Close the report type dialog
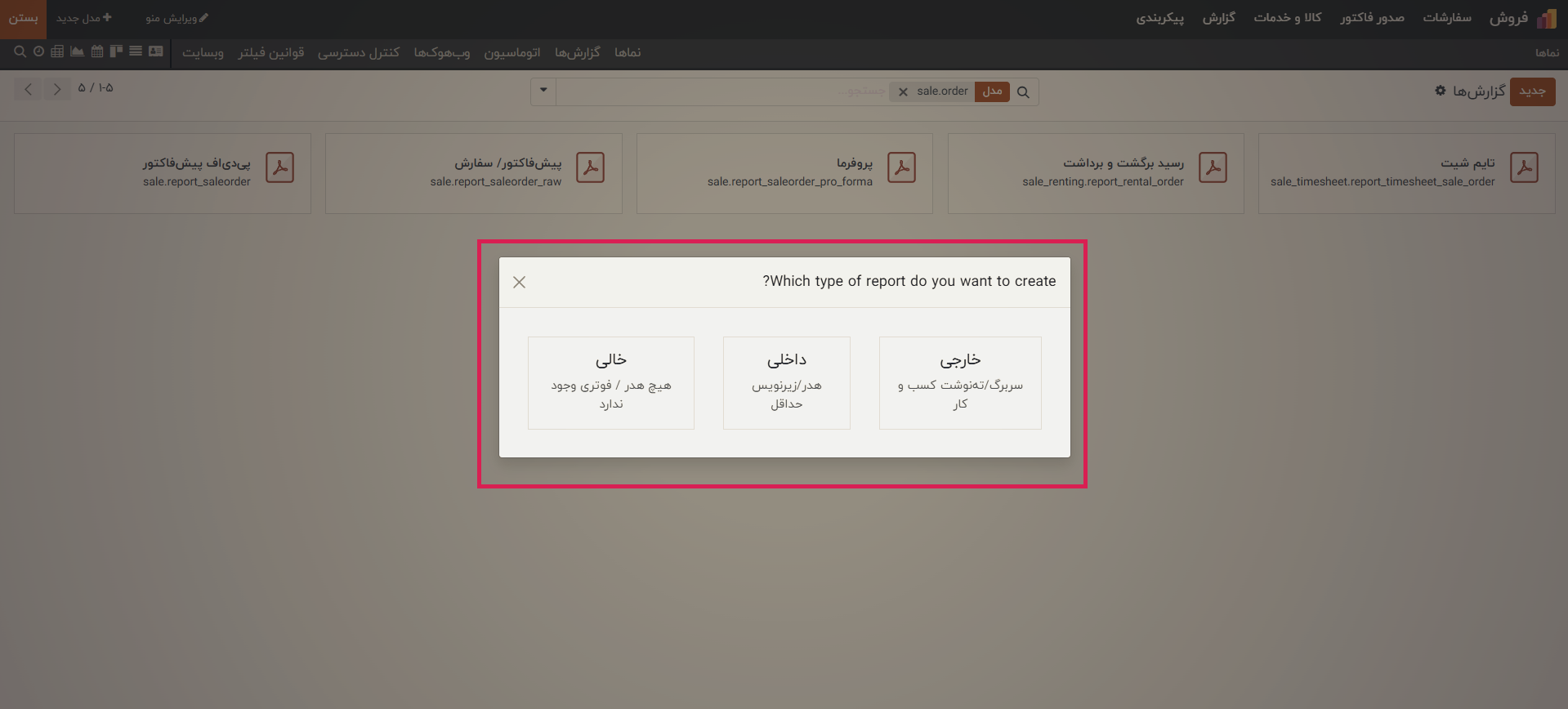Screen dimensions: 1568x709 [x=519, y=282]
